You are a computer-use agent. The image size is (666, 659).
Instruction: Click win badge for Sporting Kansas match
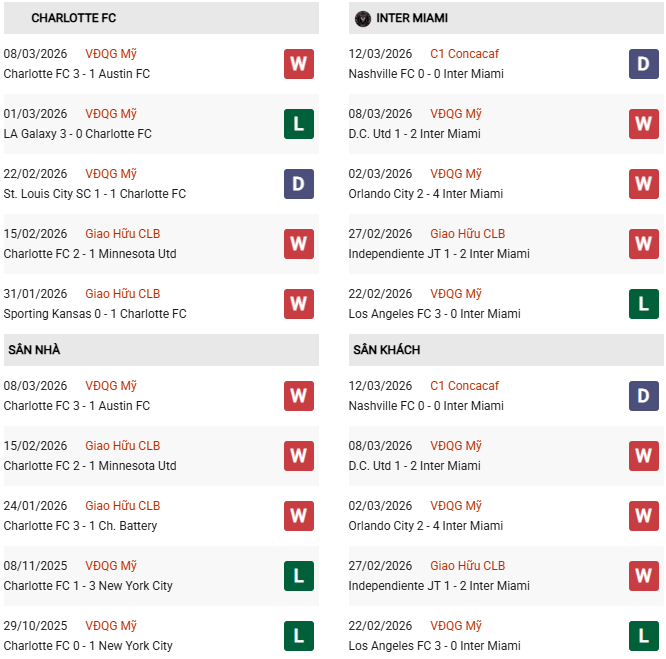click(298, 304)
